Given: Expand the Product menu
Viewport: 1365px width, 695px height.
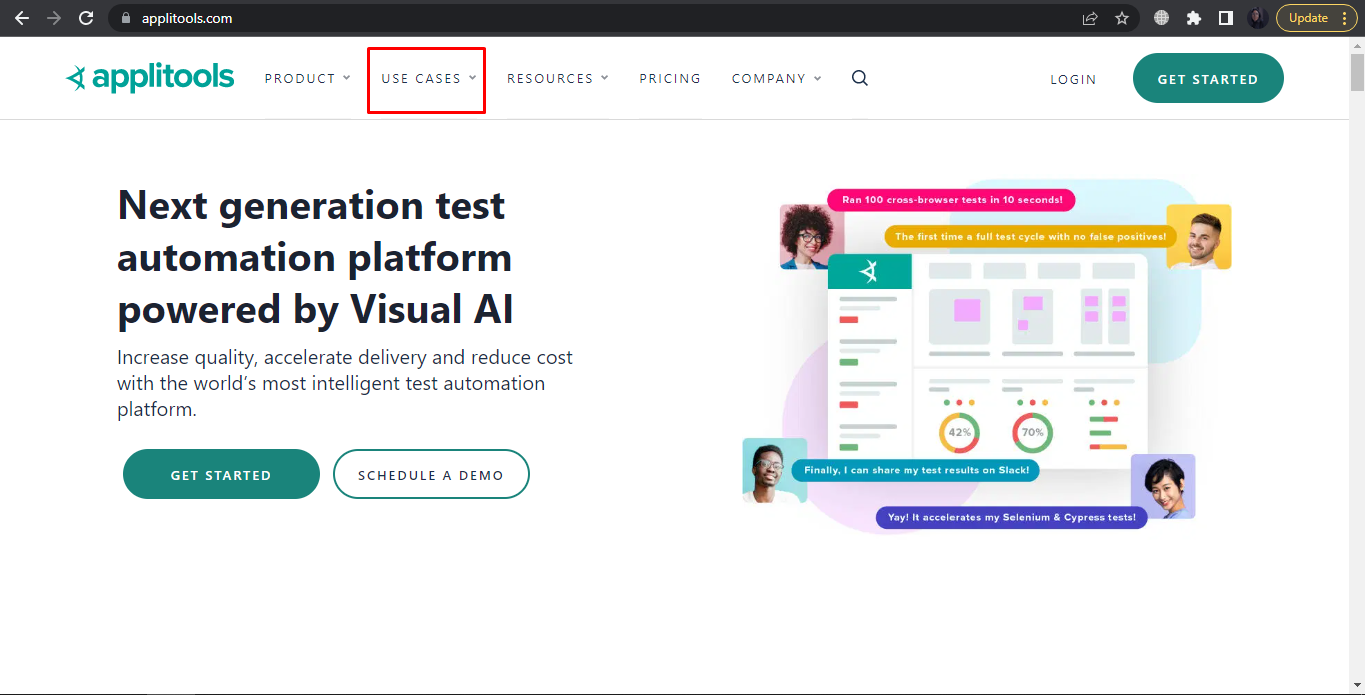Looking at the screenshot, I should coord(308,78).
